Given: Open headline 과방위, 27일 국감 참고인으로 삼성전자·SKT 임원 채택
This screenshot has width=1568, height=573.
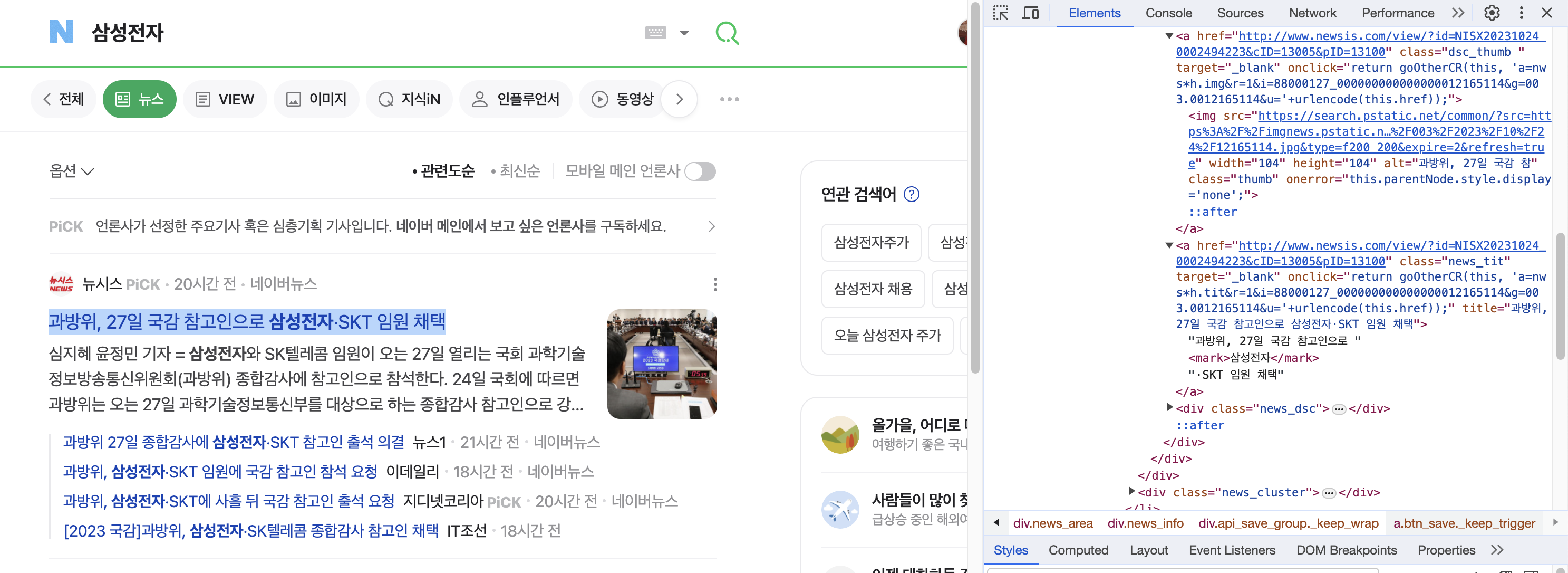Looking at the screenshot, I should [x=247, y=321].
